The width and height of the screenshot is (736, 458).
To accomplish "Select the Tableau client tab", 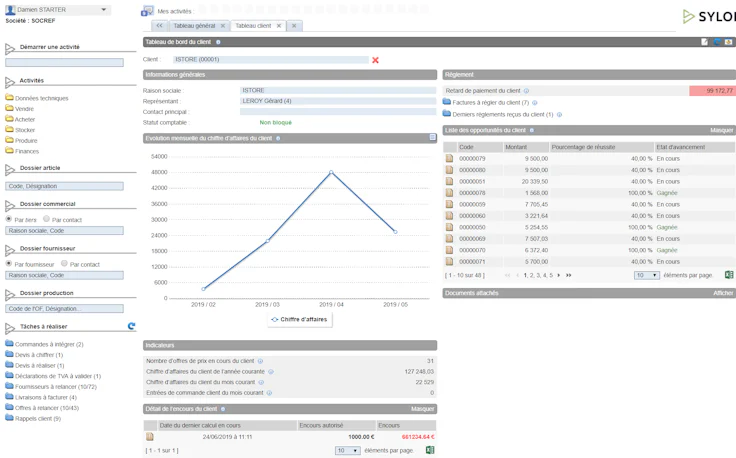I will click(253, 26).
